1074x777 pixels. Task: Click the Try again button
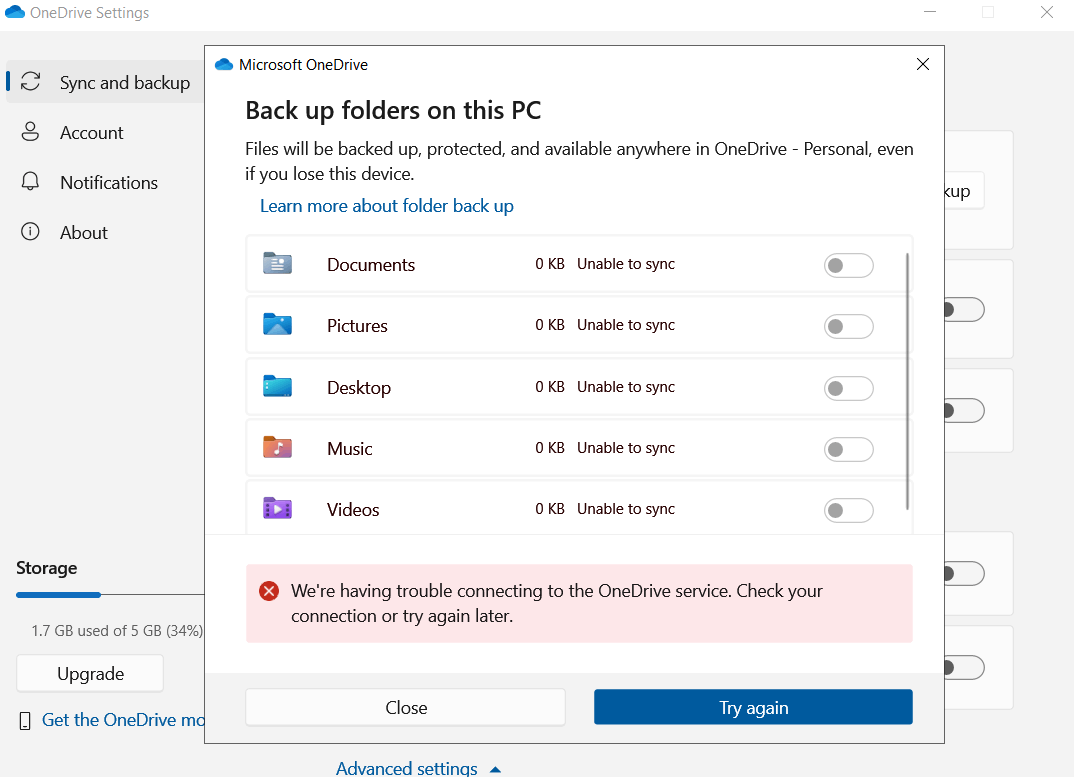[x=753, y=707]
